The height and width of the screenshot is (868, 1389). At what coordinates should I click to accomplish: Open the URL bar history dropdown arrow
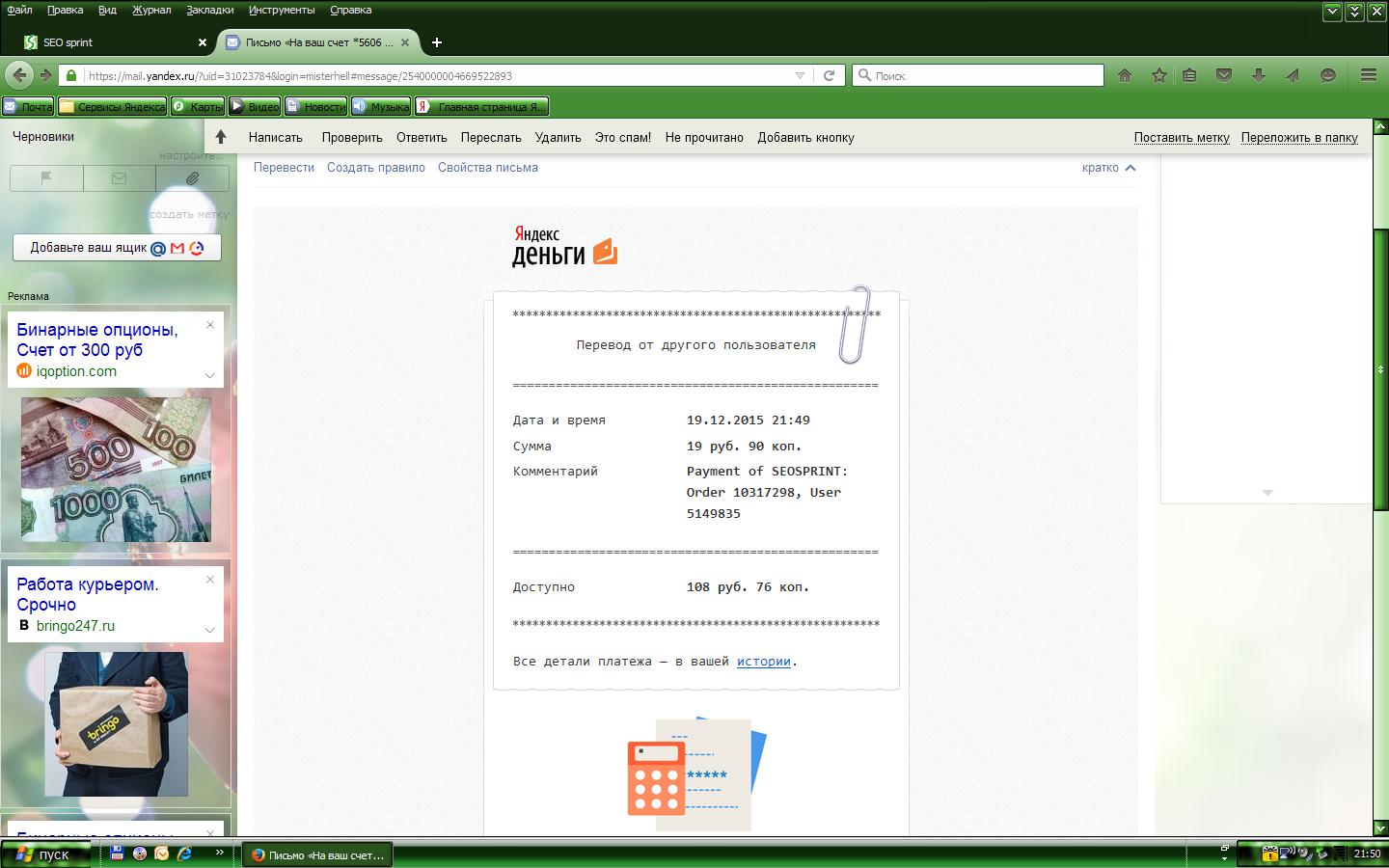tap(800, 75)
